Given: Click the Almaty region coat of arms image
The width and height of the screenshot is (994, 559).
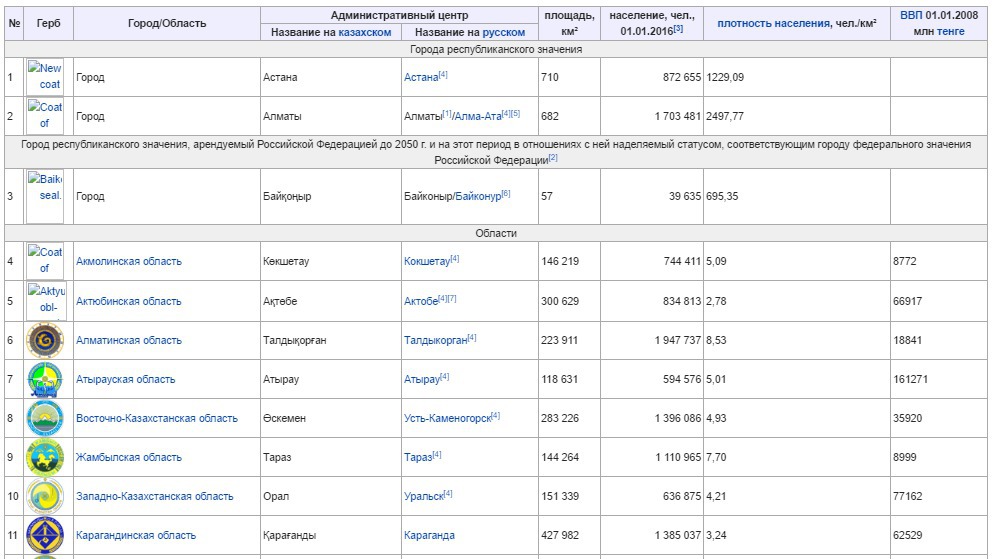Looking at the screenshot, I should [x=45, y=340].
